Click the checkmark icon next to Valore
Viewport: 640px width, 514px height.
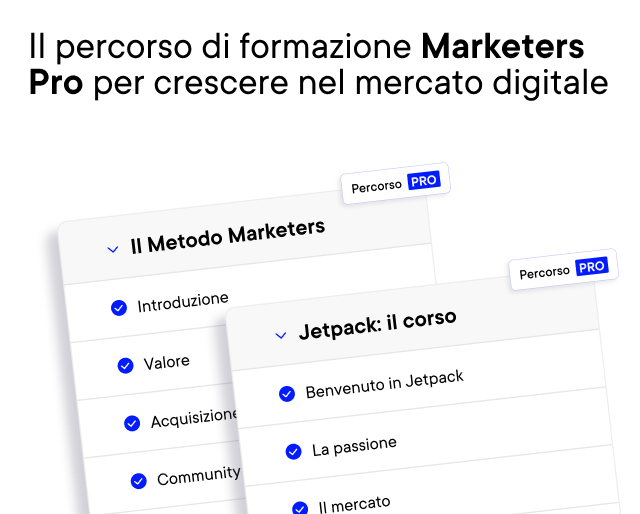125,366
